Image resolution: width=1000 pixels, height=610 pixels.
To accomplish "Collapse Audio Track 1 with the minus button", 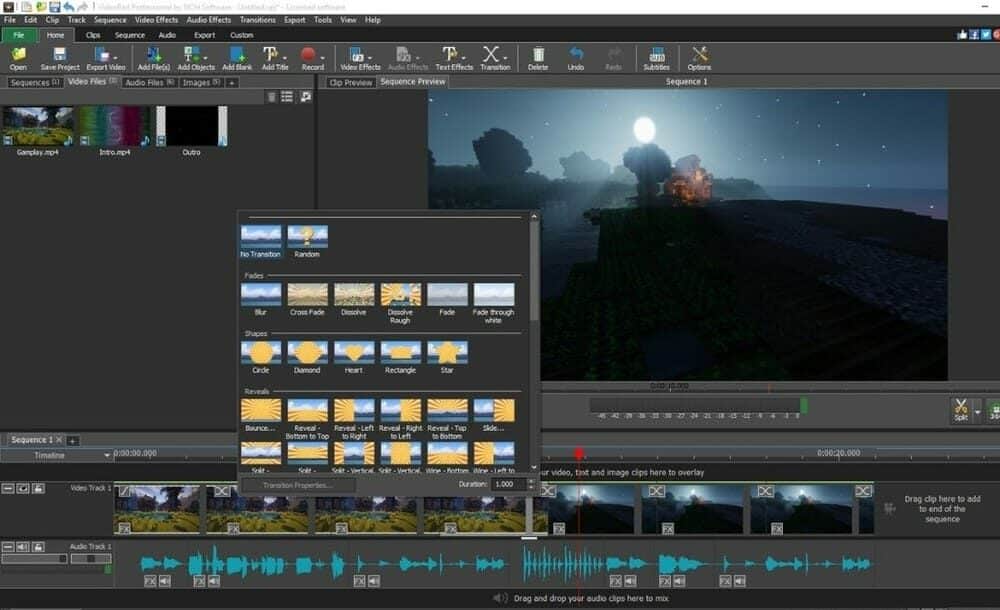I will pos(8,547).
